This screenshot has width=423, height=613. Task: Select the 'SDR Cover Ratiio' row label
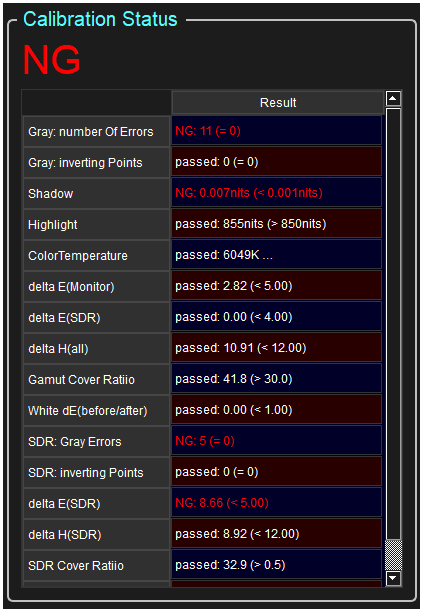[97, 566]
